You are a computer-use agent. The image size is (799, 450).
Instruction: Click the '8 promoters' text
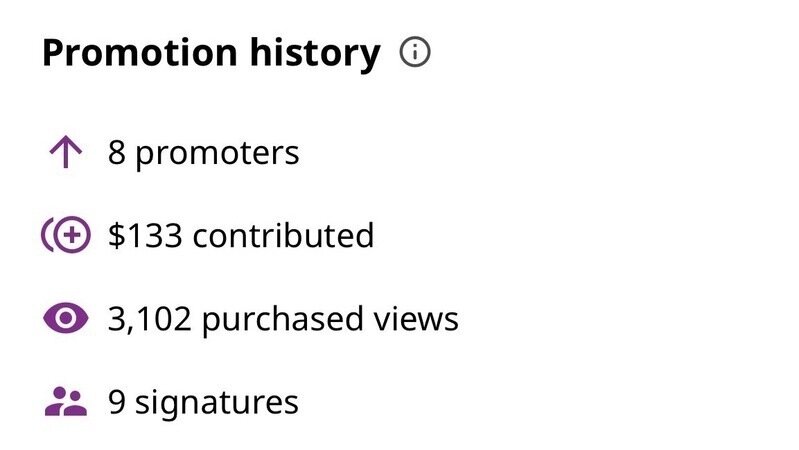pos(203,153)
